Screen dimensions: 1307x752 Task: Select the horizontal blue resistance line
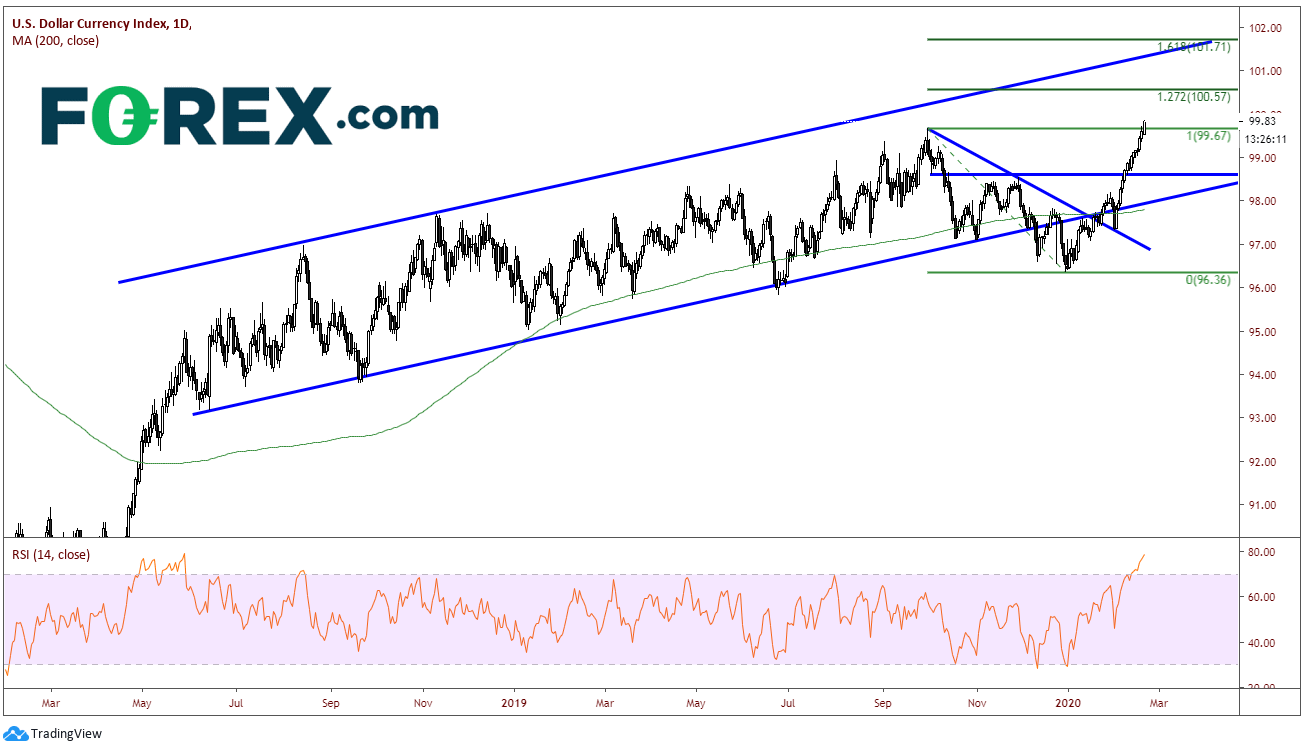click(x=1082, y=175)
